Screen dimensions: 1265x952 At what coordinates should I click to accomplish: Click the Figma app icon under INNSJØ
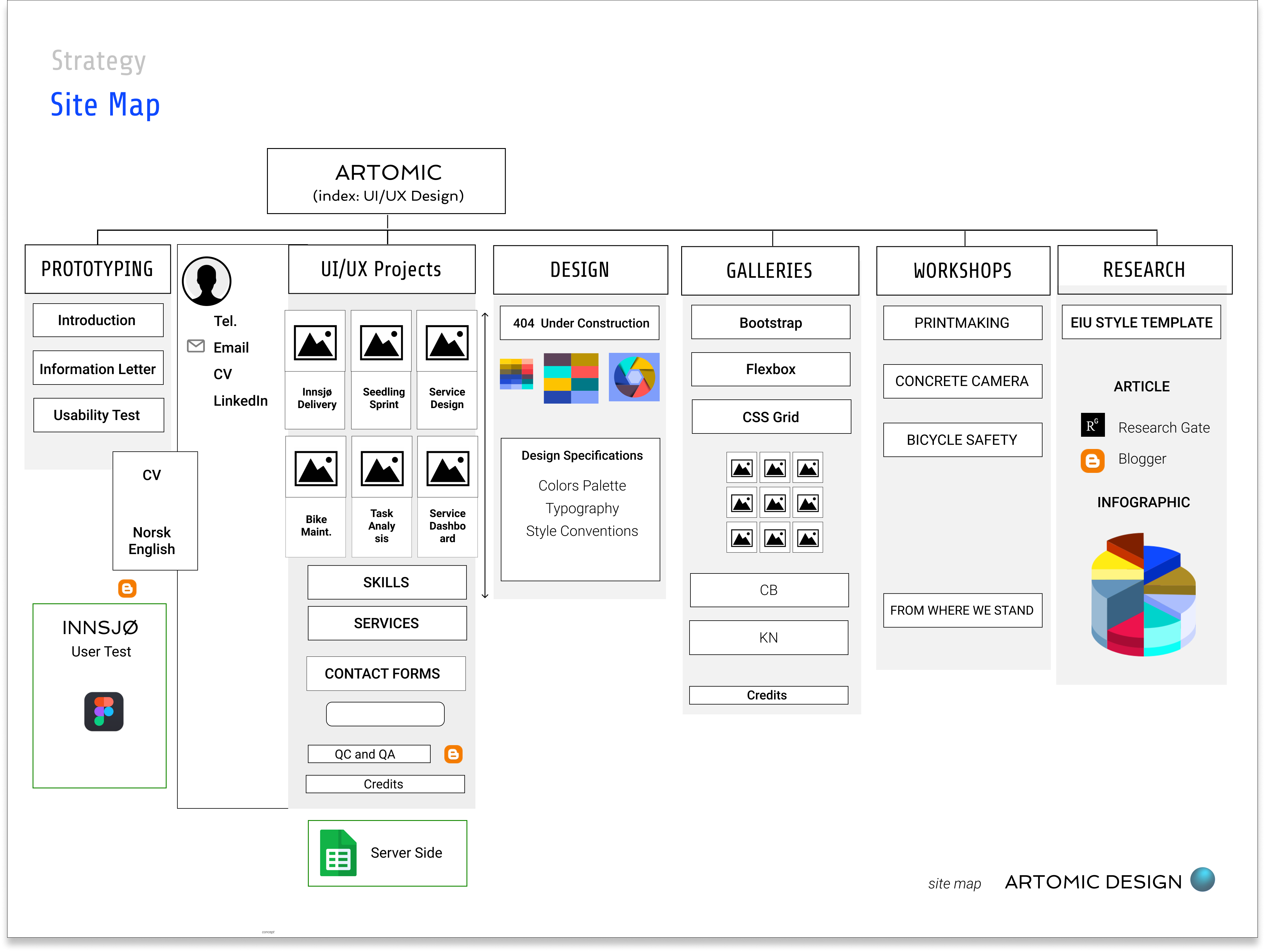pyautogui.click(x=104, y=711)
